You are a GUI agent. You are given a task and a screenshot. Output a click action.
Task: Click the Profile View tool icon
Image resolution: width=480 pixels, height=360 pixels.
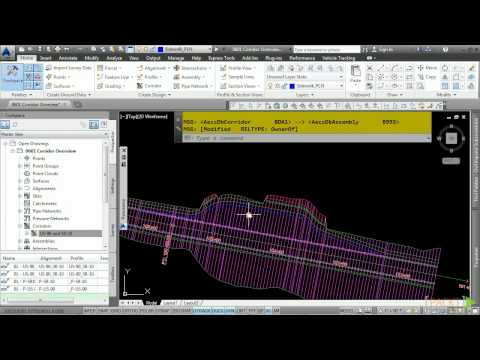click(x=223, y=68)
